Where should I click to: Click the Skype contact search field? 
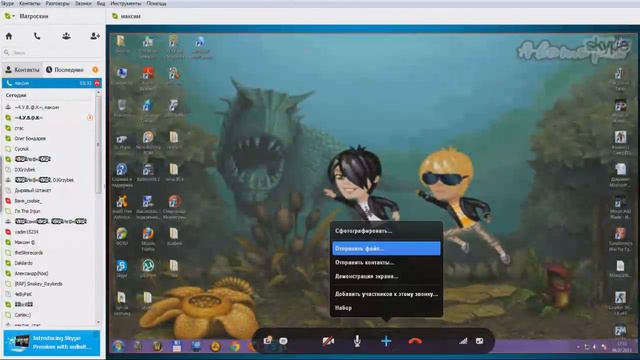52,53
